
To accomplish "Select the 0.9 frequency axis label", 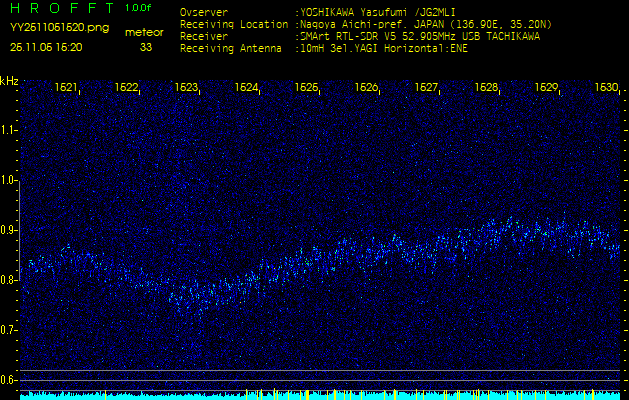I will (9, 230).
